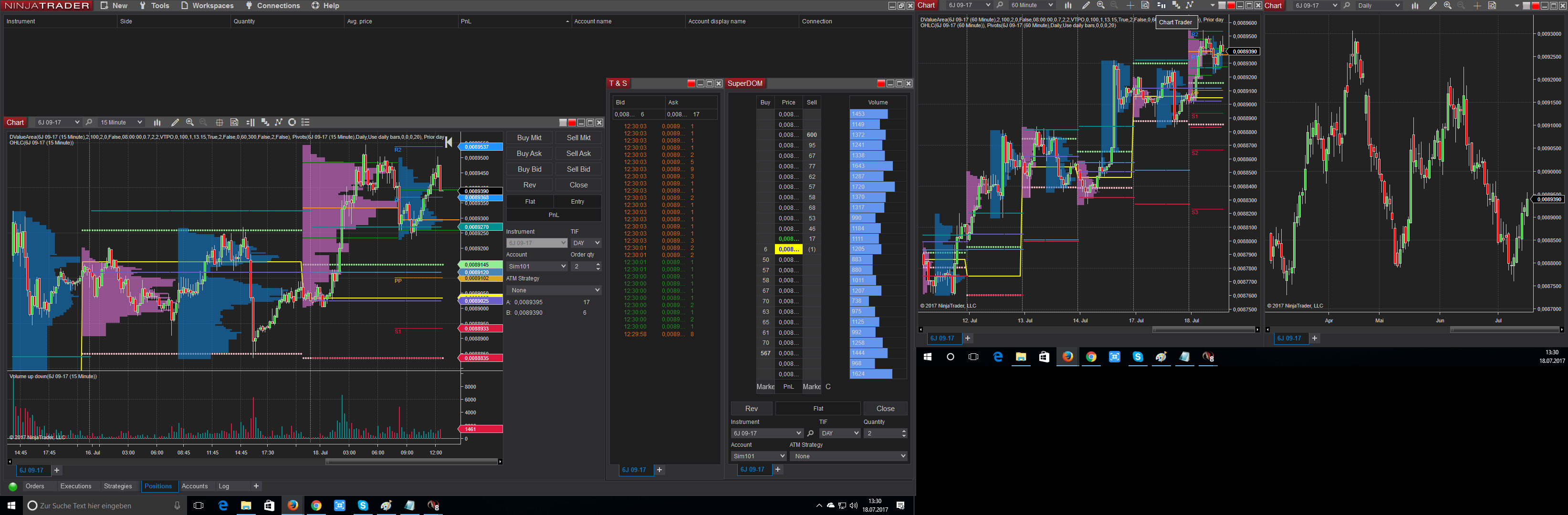Search instrument in SuperDOM panel

pyautogui.click(x=810, y=433)
